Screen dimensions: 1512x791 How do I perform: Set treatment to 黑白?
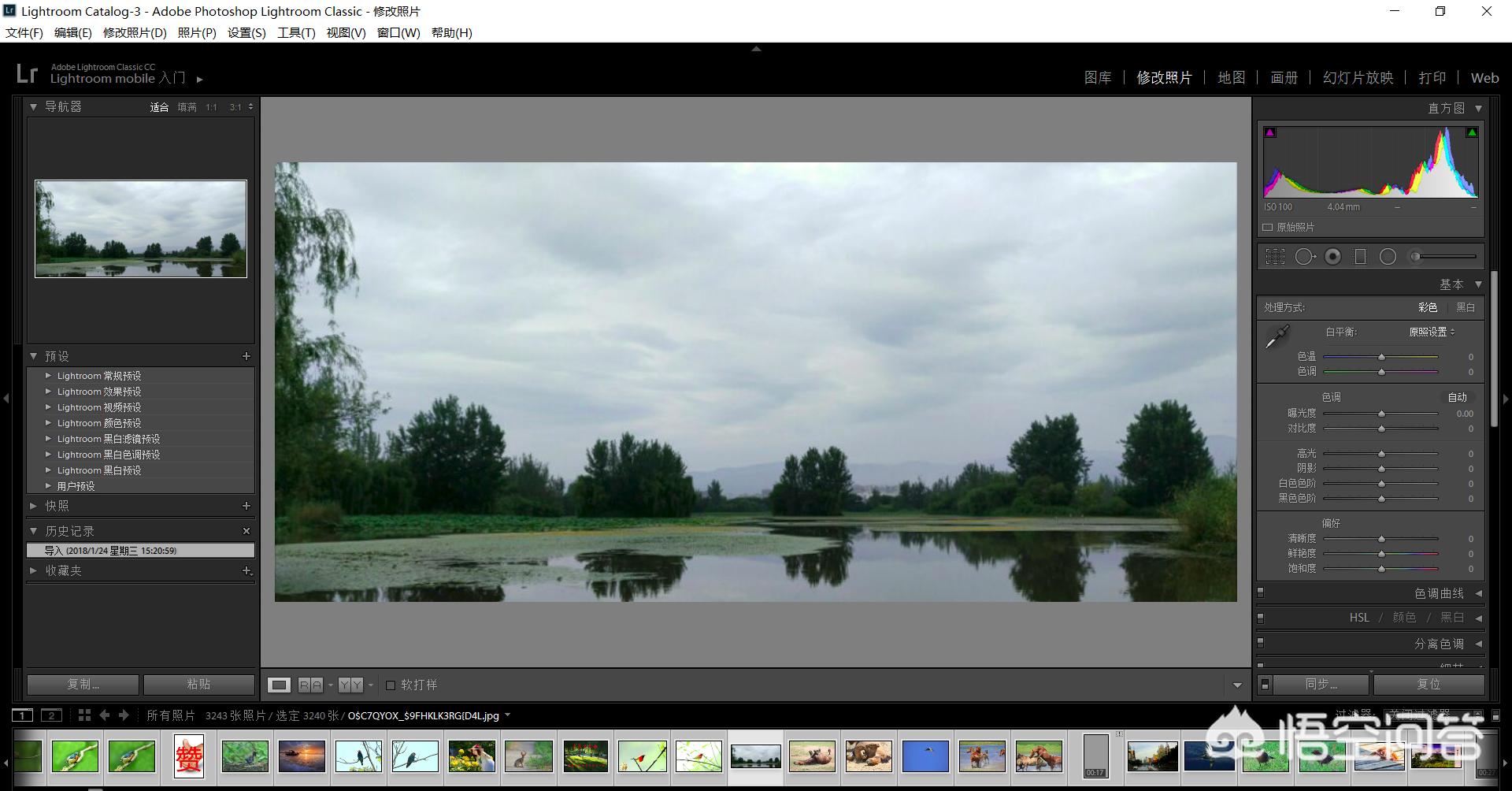point(1466,307)
